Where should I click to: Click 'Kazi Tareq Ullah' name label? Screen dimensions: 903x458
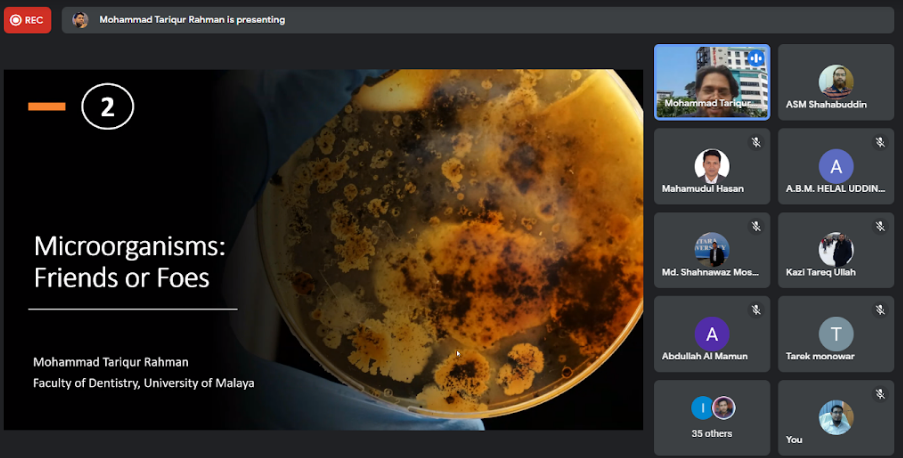(x=821, y=272)
